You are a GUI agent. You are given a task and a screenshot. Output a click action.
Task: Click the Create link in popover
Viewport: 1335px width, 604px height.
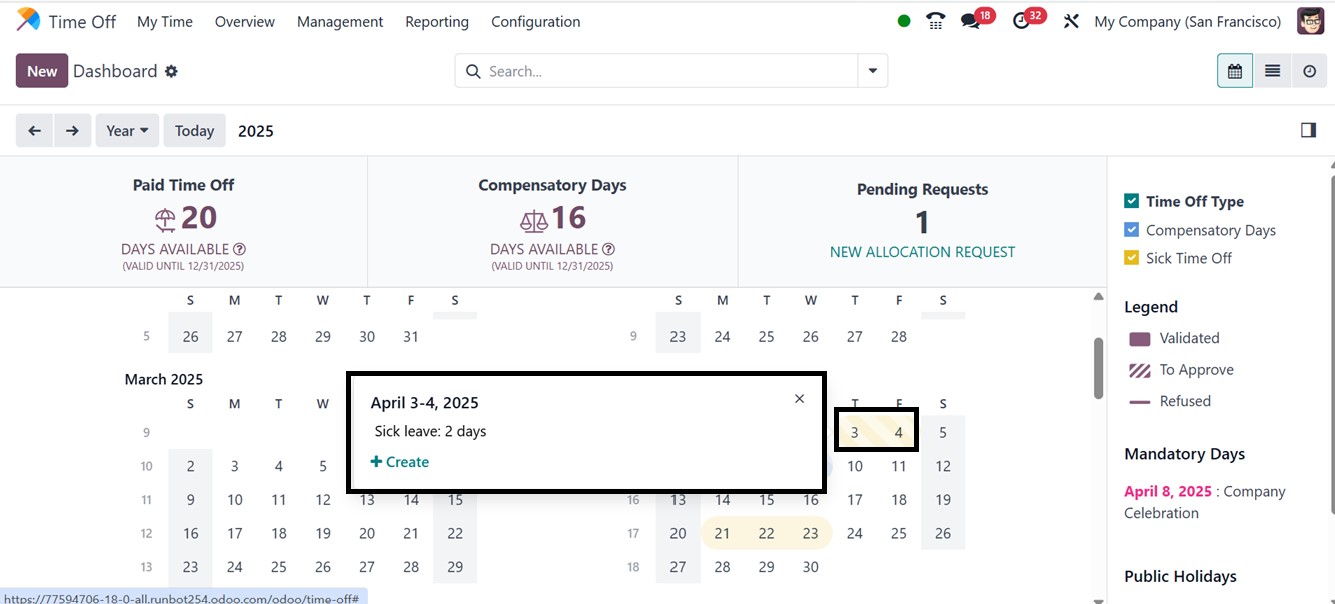(400, 462)
